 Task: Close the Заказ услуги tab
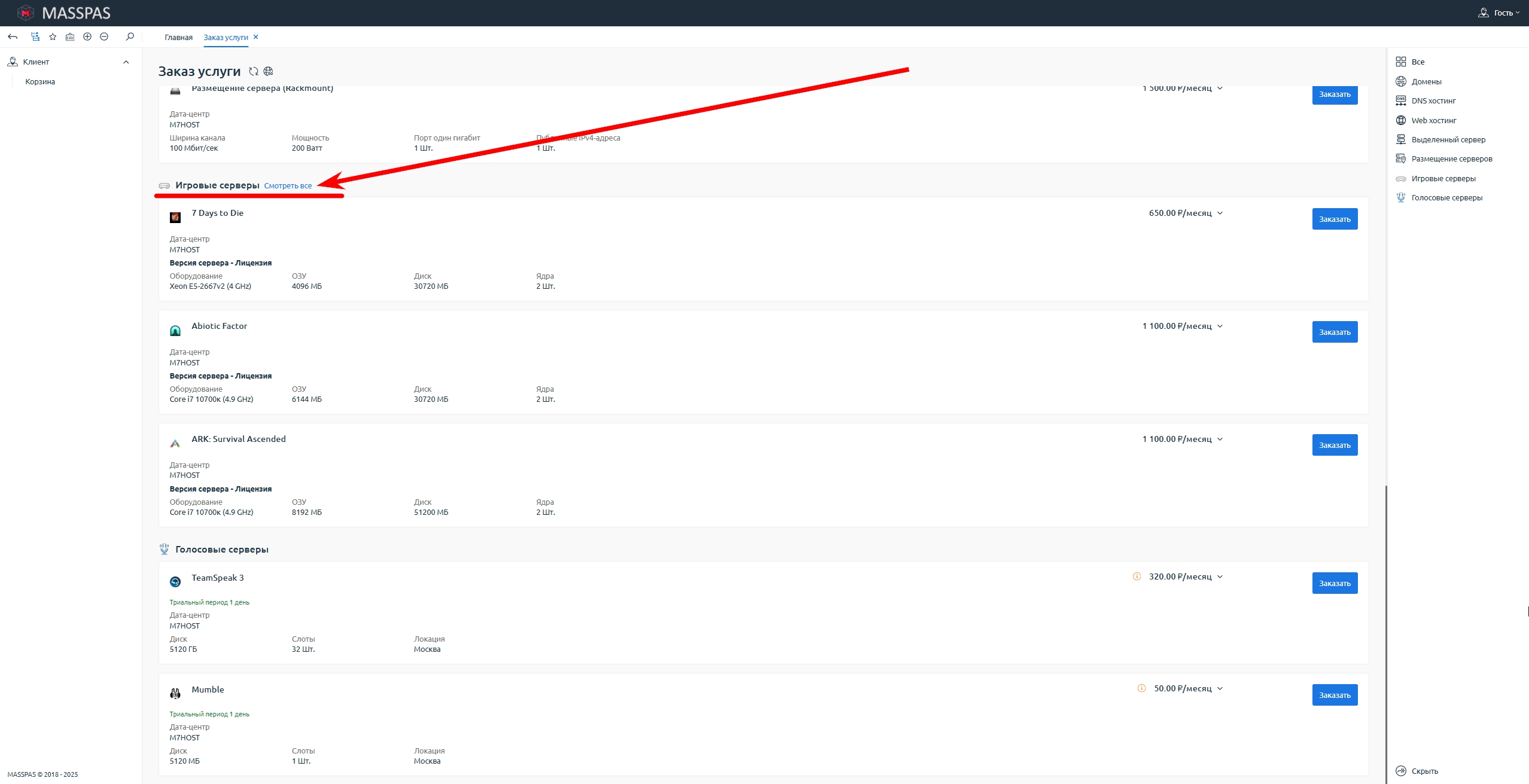256,37
